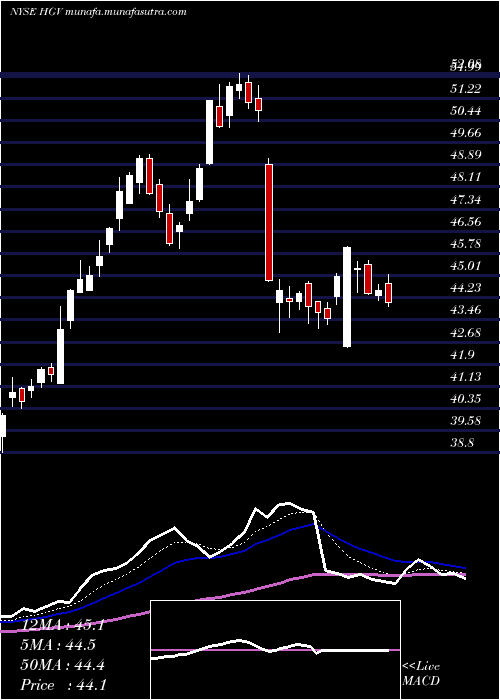This screenshot has height=700, width=500.
Task: Click the 47.34 price axis label
Action: click(466, 199)
